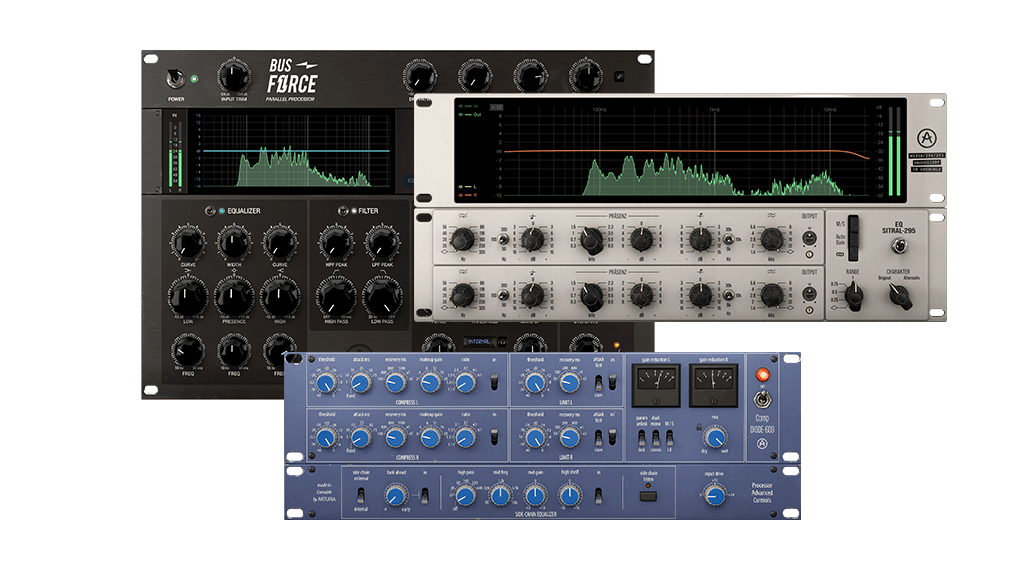Screen dimensions: 1034x580
Task: Click the Bus Force spectrum analyzer display
Action: point(293,152)
